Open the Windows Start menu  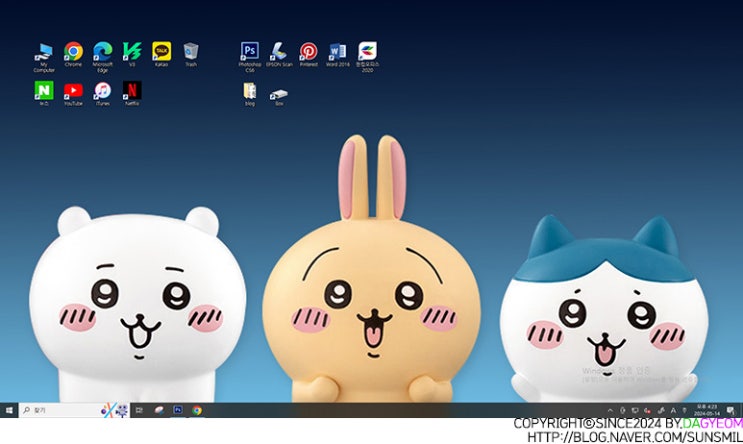click(x=9, y=410)
